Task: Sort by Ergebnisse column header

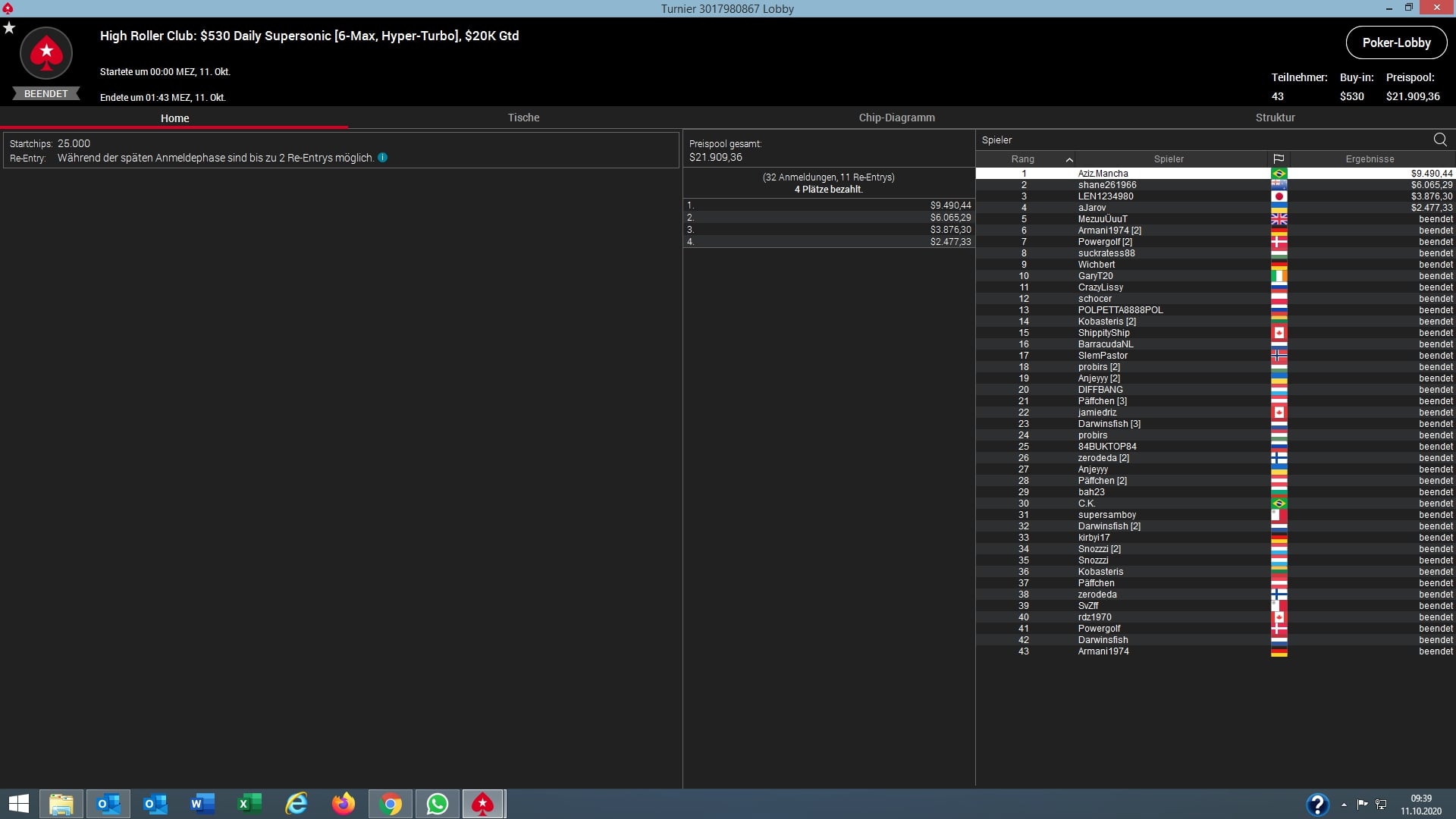Action: click(x=1370, y=159)
